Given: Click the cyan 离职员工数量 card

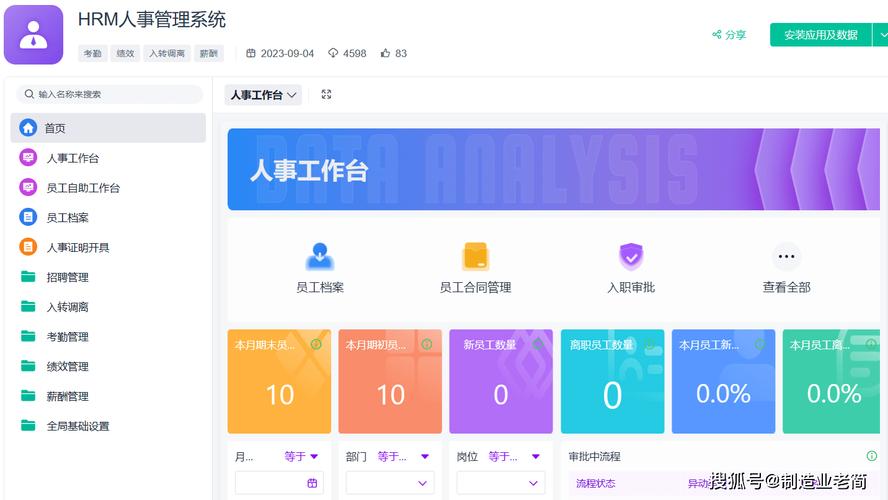Looking at the screenshot, I should 612,382.
